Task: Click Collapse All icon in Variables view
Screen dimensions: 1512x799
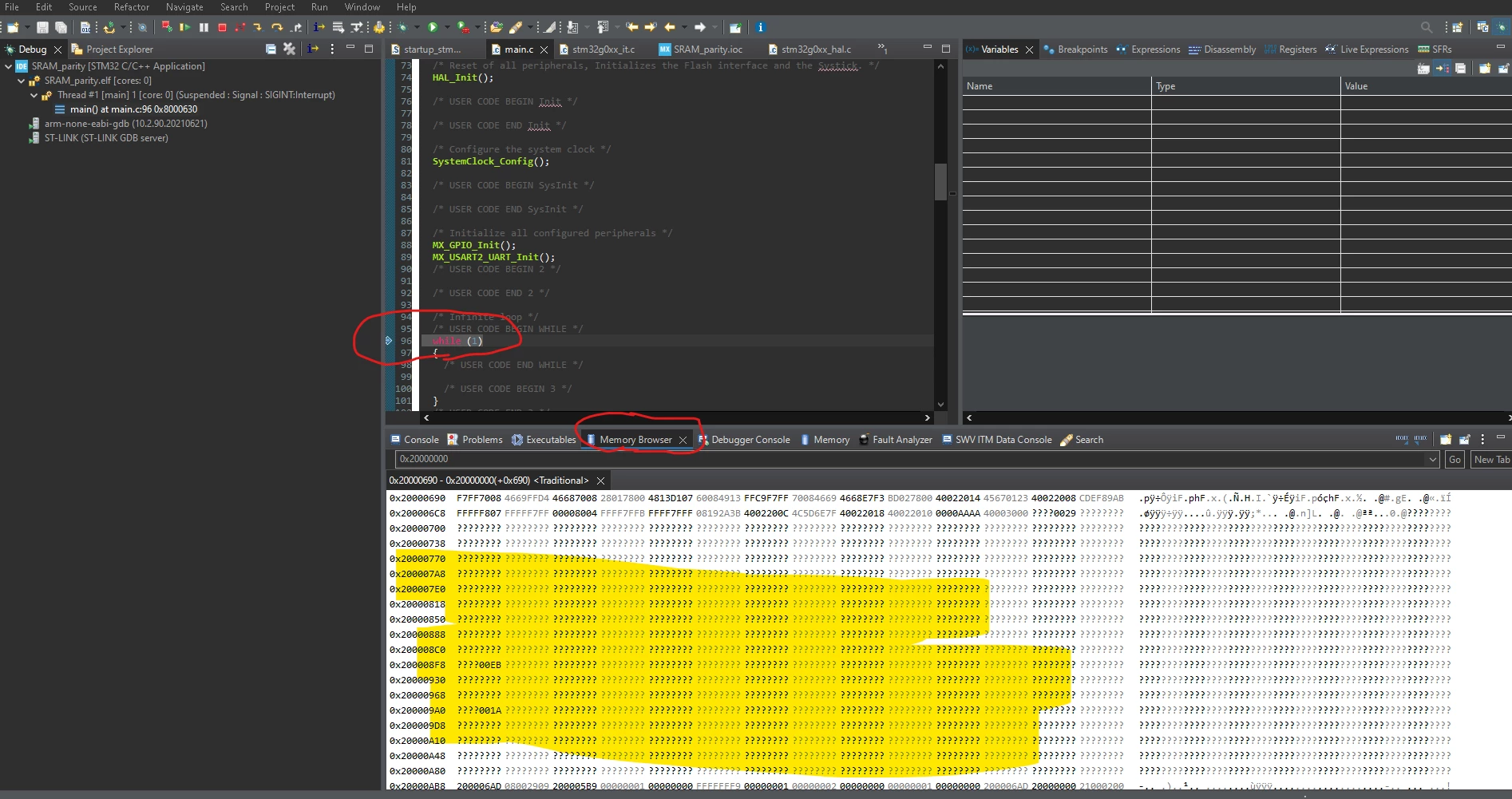Action: [1460, 69]
